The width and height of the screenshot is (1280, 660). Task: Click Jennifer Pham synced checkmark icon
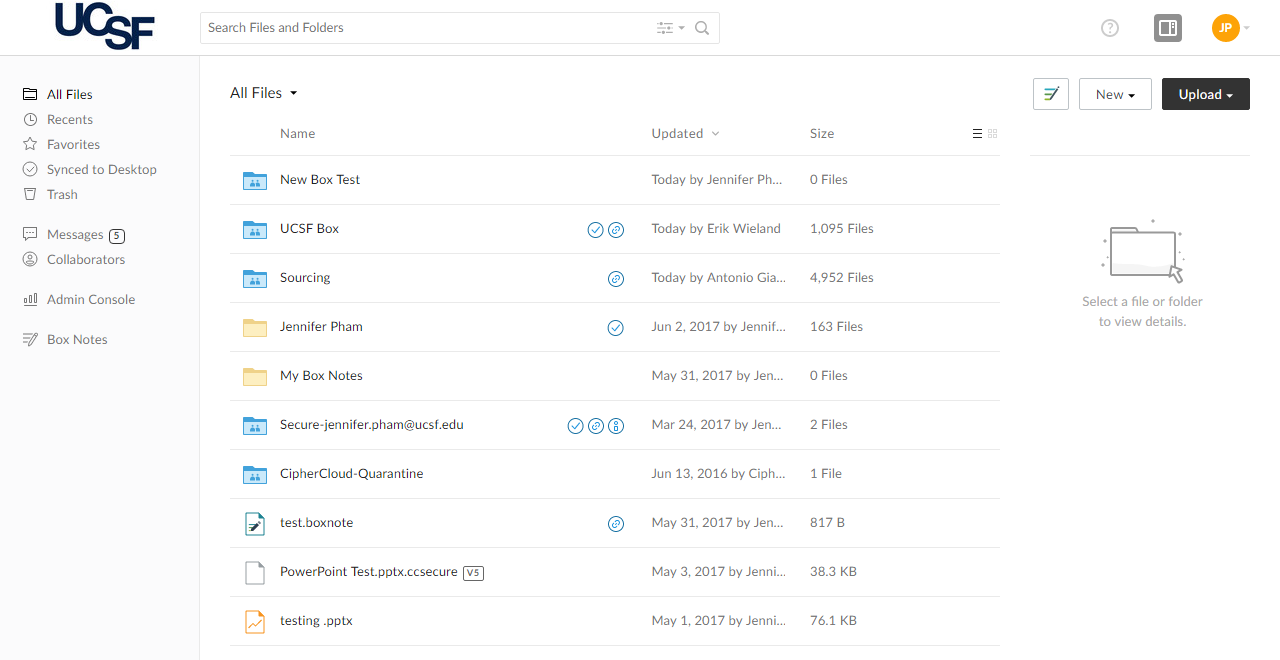click(x=616, y=328)
